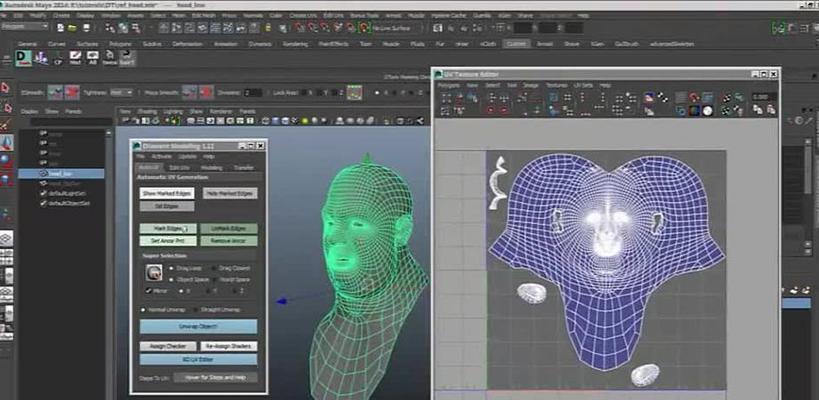Open the Edit UVs tab in DModeling window

click(x=179, y=168)
